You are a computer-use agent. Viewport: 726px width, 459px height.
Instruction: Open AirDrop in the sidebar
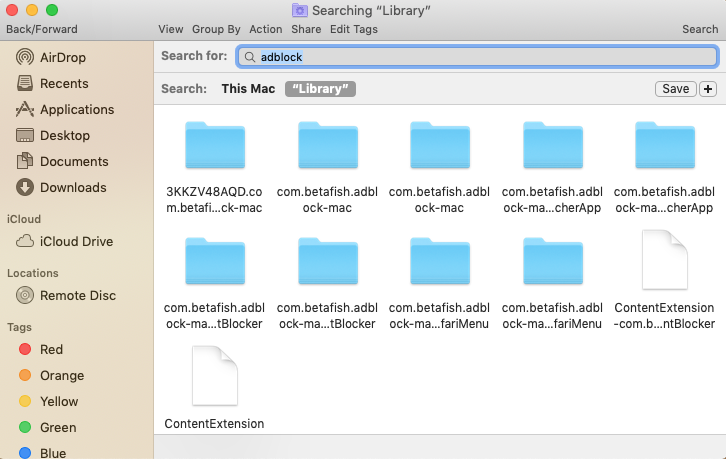pos(63,57)
